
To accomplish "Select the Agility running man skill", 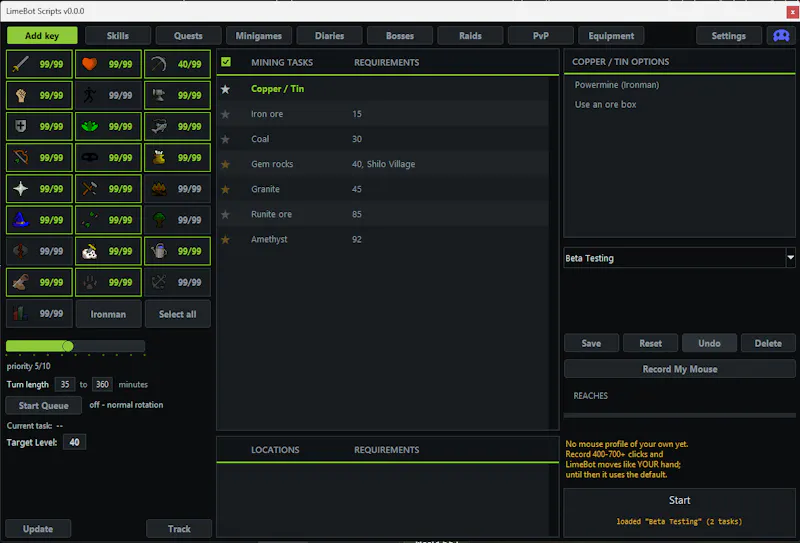I will tap(108, 95).
